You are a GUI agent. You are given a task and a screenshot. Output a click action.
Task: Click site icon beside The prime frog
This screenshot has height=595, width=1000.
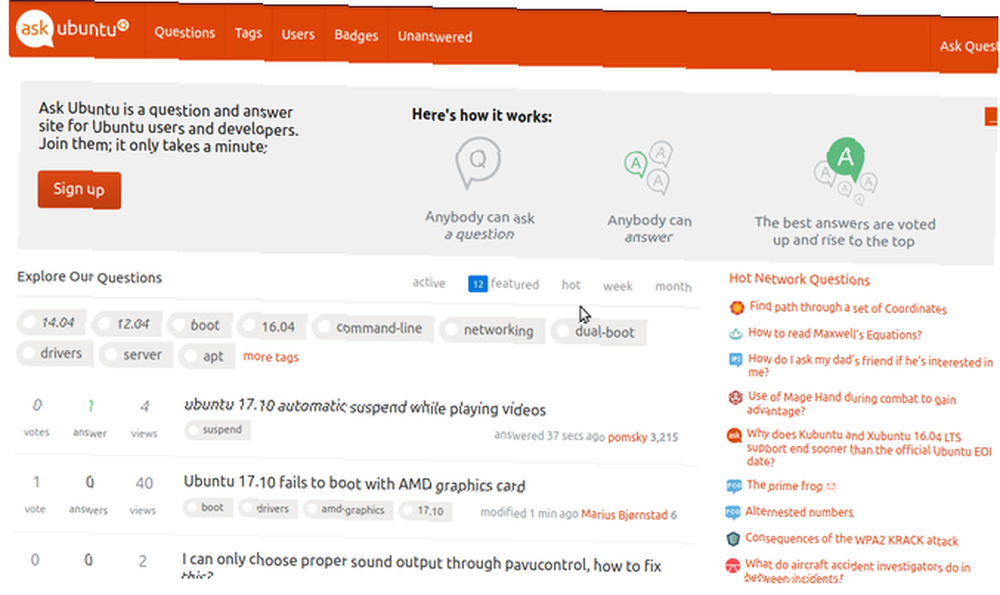click(x=734, y=486)
